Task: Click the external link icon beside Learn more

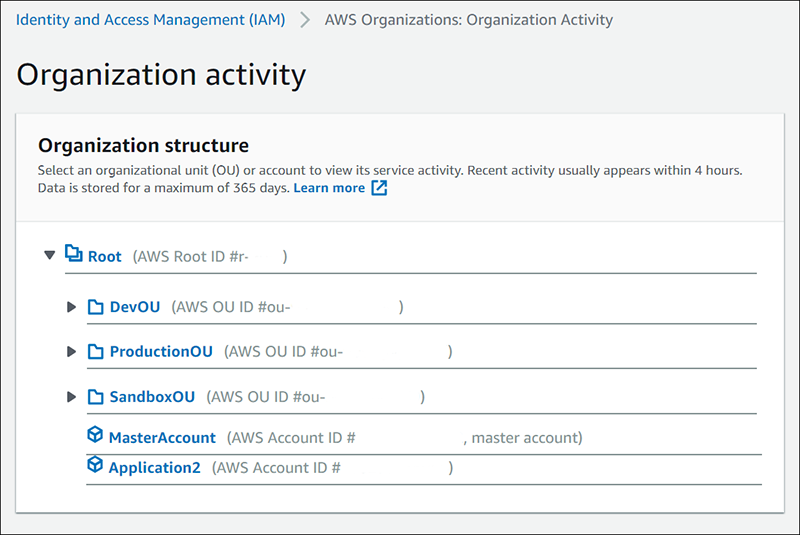Action: (x=379, y=188)
